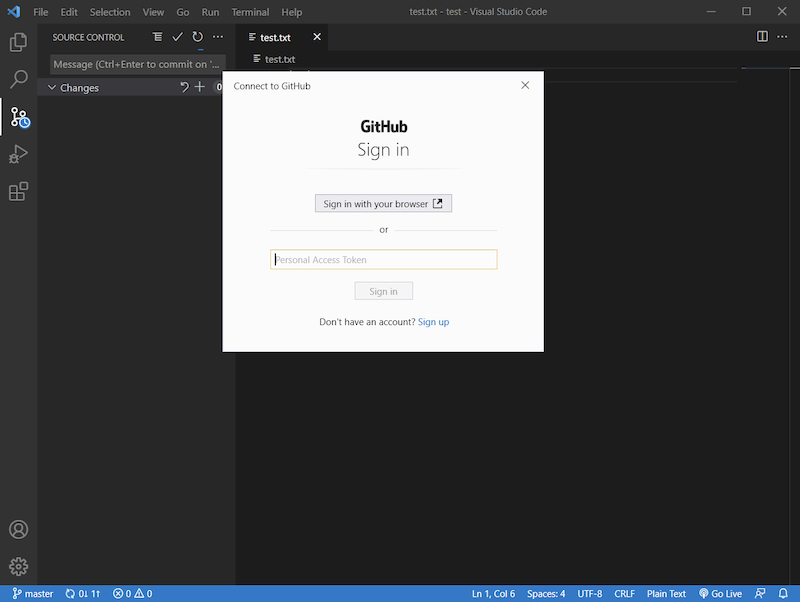This screenshot has height=602, width=800.
Task: Select the Explorer icon in the activity bar
Action: pos(18,42)
